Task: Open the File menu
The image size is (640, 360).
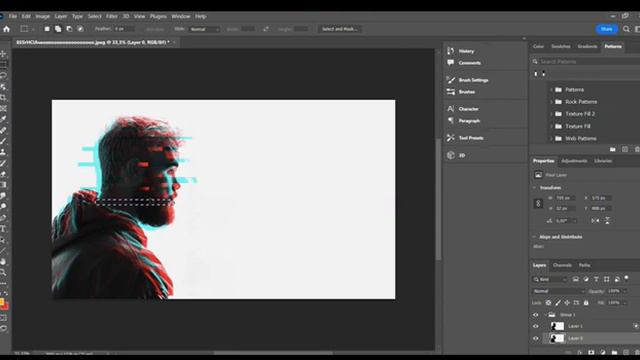Action: point(13,16)
